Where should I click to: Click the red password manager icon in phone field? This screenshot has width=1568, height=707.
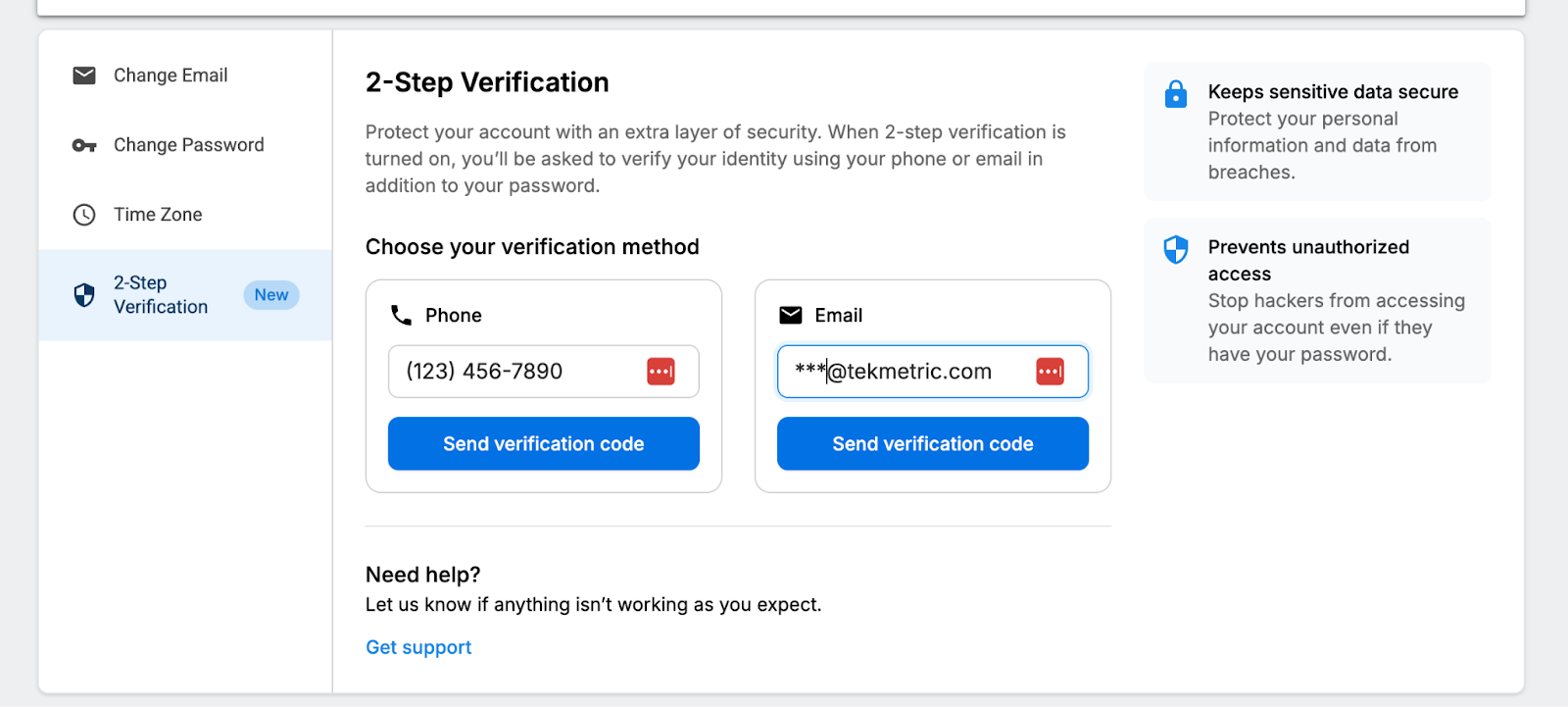pos(661,372)
